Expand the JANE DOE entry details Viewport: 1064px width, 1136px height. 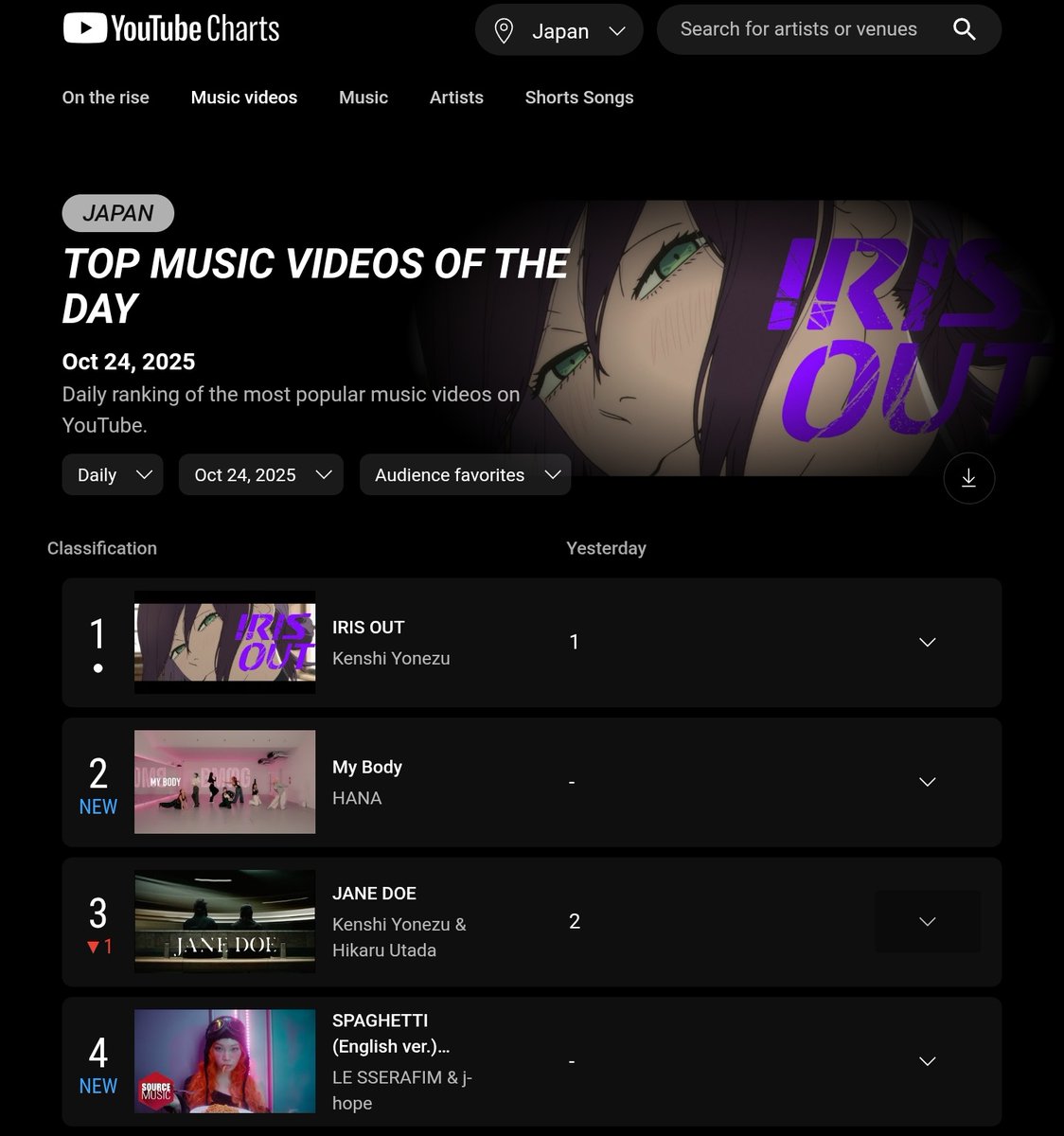pyautogui.click(x=927, y=921)
